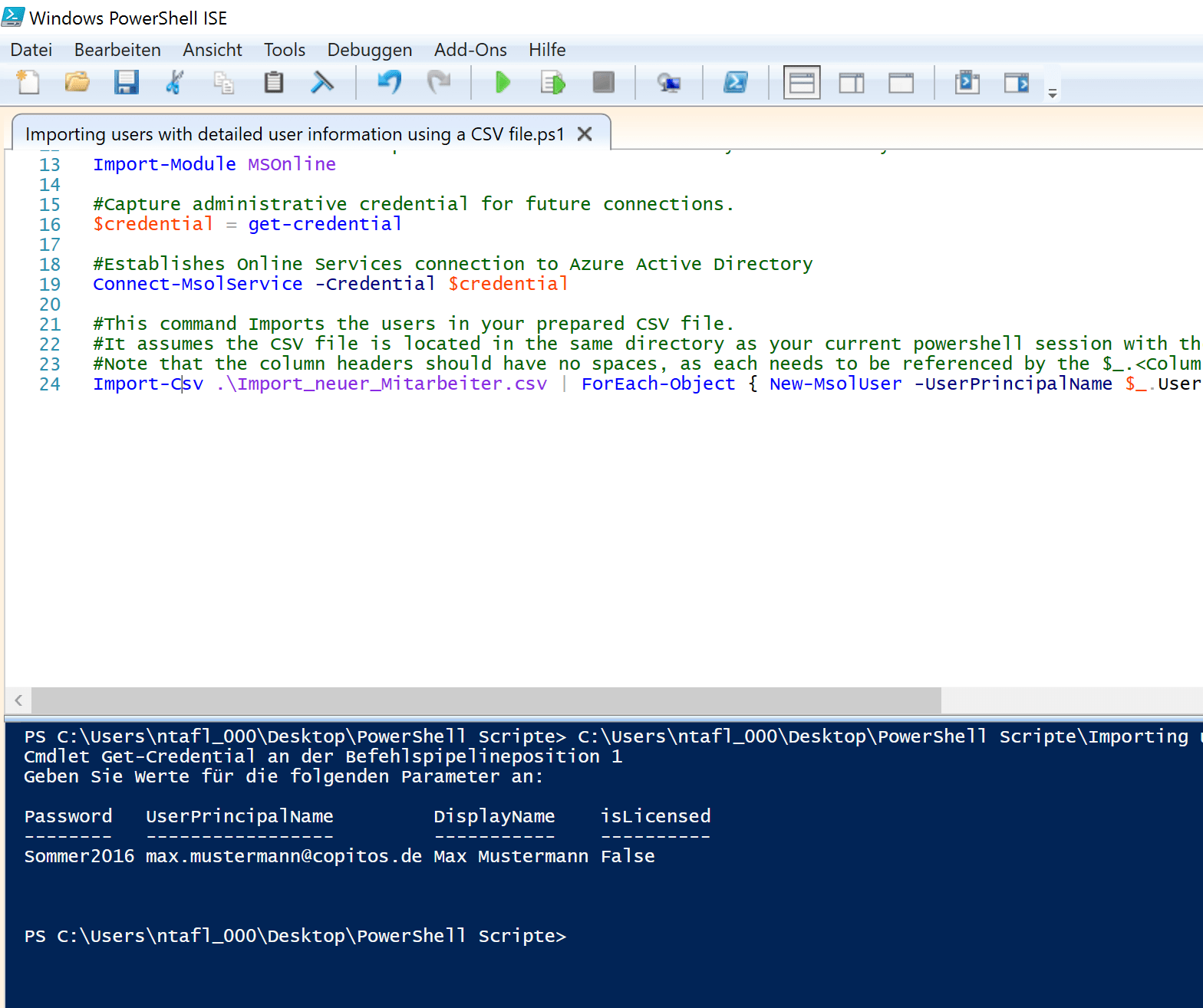Open the Add-Ons menu
The width and height of the screenshot is (1203, 1008).
click(x=470, y=50)
